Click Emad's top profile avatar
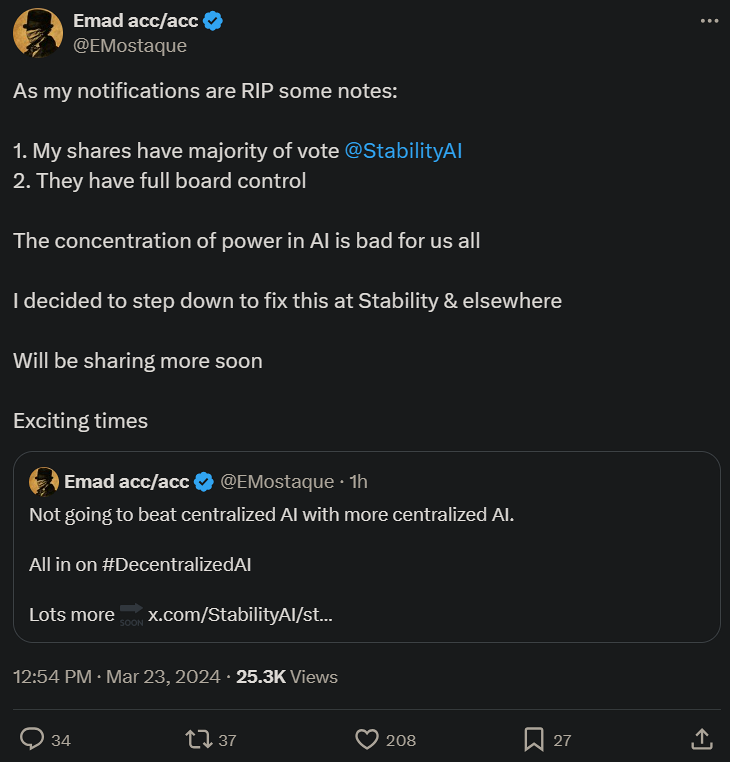730x762 pixels. [x=38, y=33]
